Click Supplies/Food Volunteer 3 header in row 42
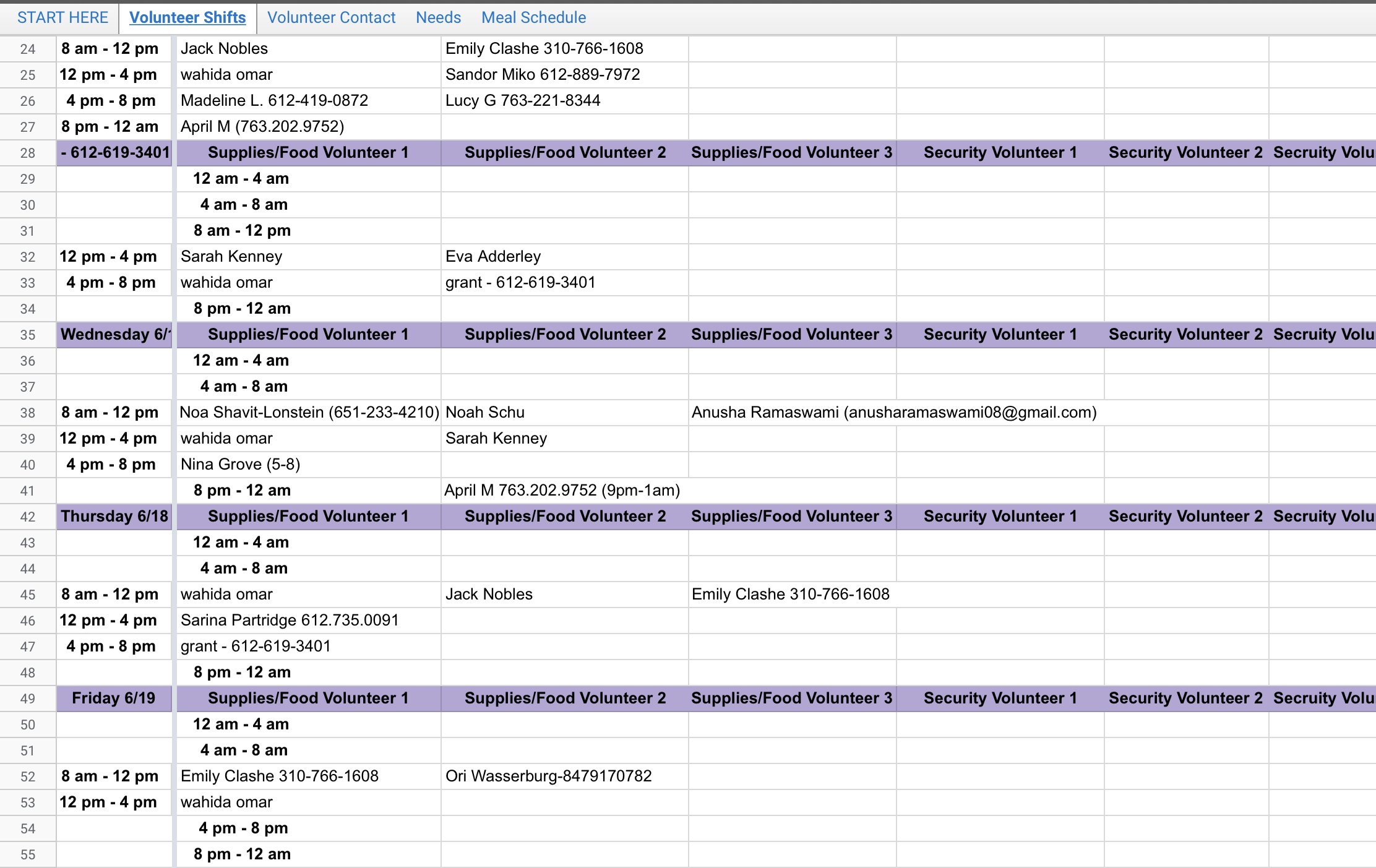This screenshot has width=1376, height=868. [x=792, y=517]
